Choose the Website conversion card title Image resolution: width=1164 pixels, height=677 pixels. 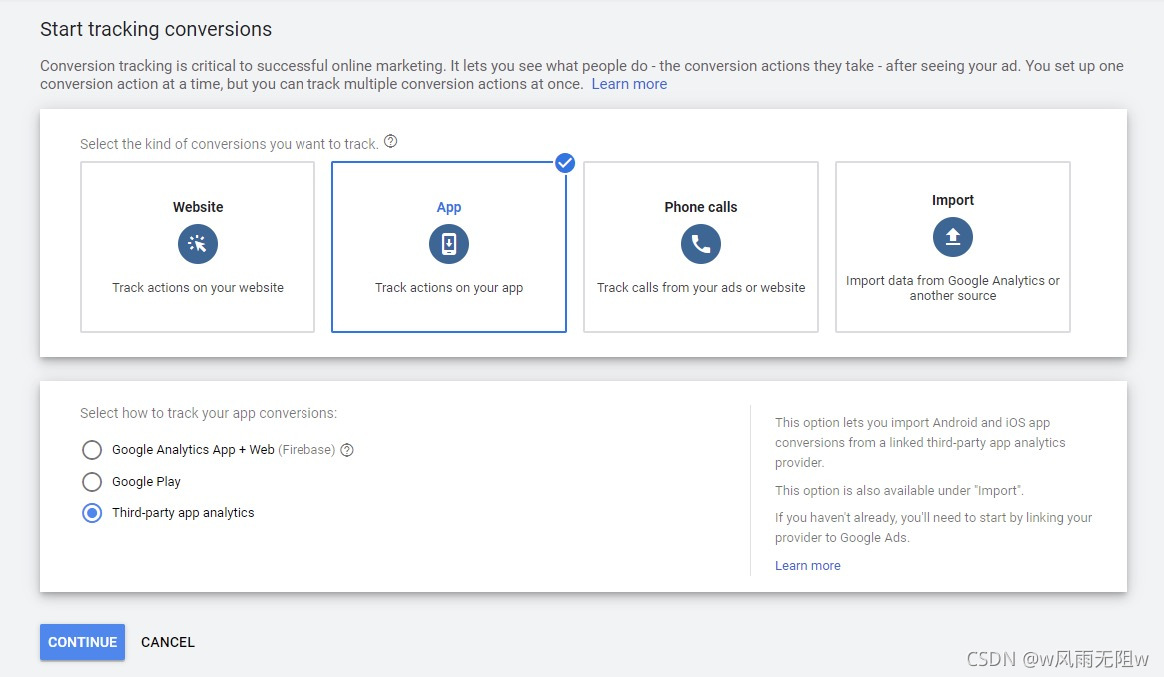click(x=198, y=207)
